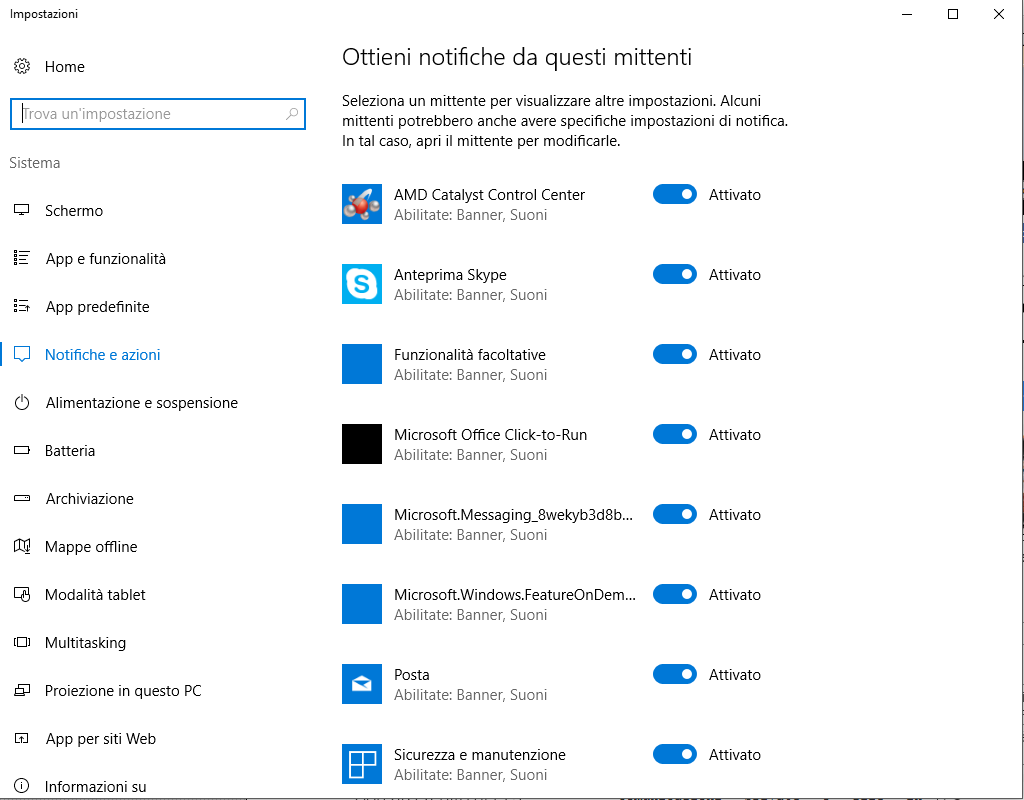Screen dimensions: 1024x800
Task: Open Funzionalità facoltative name text
Action: pos(470,355)
